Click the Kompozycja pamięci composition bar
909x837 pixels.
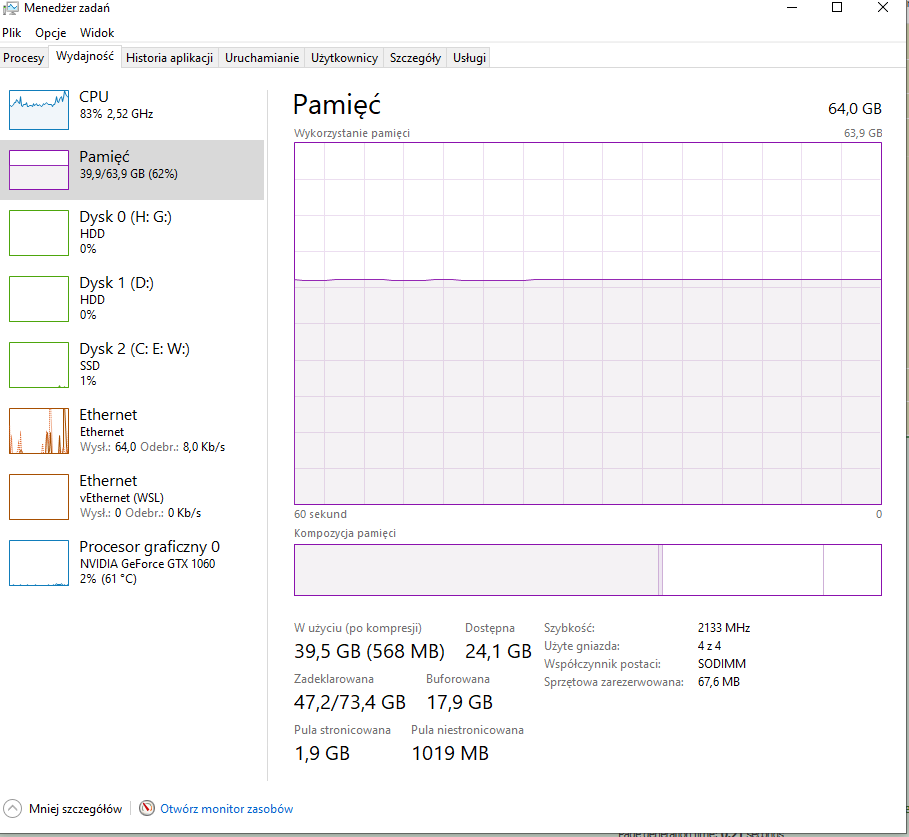(x=588, y=570)
